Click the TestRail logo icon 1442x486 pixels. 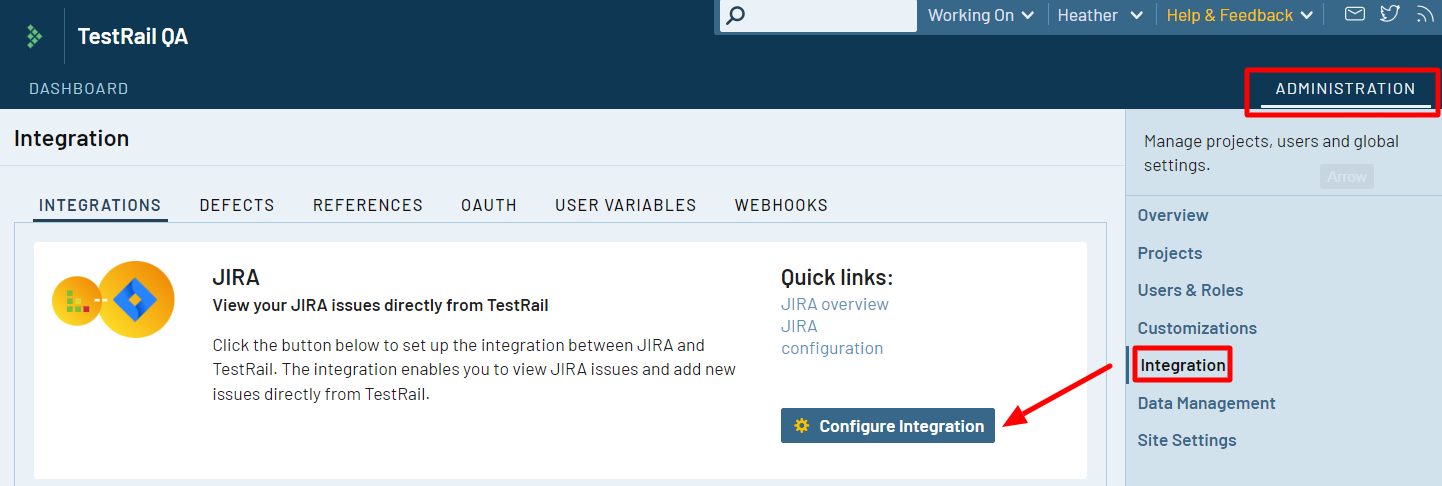click(x=34, y=37)
